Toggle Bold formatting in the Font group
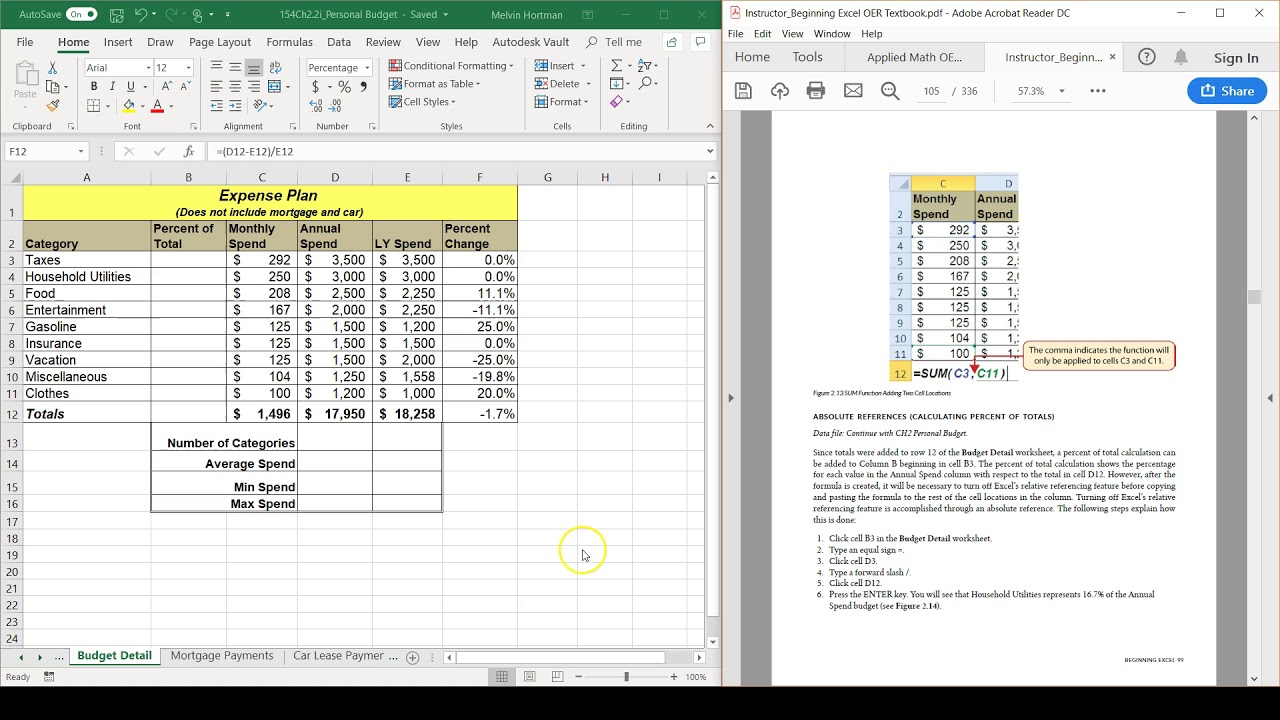The image size is (1280, 720). pyautogui.click(x=94, y=86)
